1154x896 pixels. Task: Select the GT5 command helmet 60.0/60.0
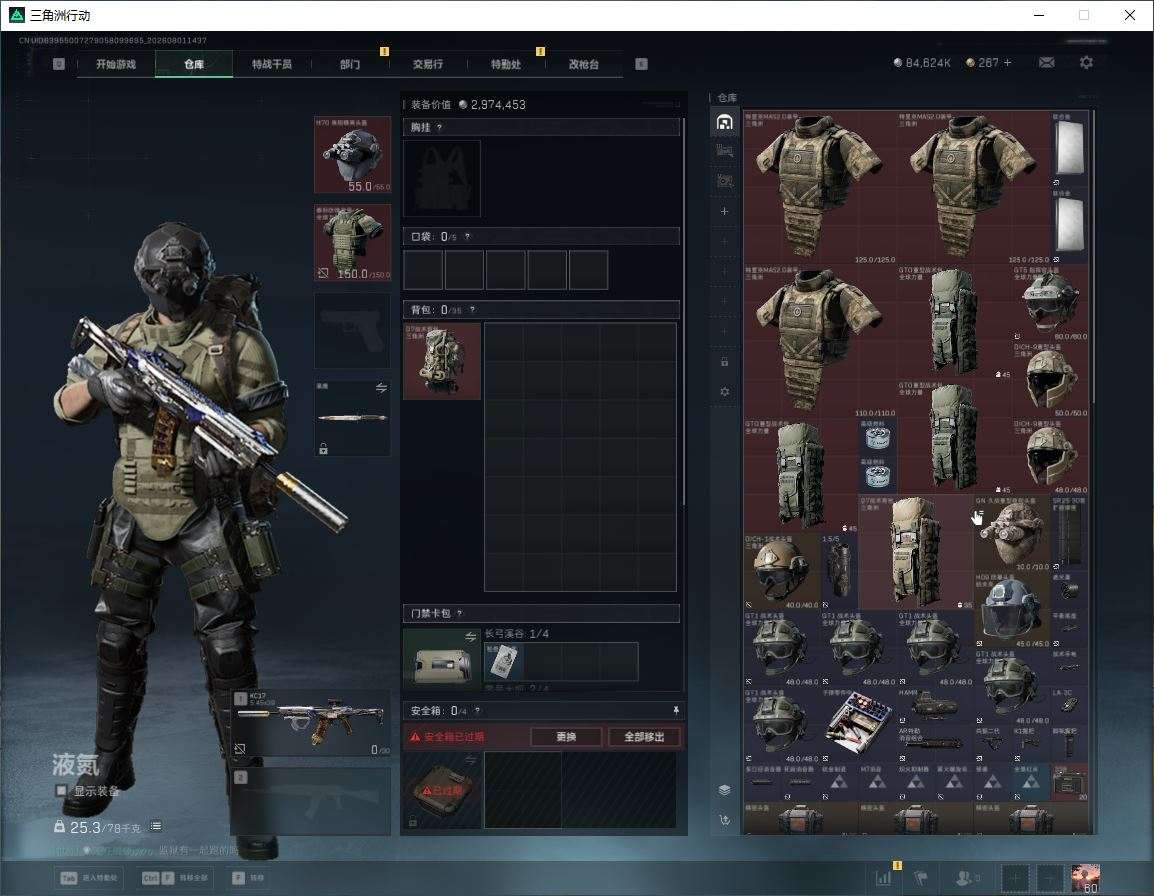coord(1049,303)
